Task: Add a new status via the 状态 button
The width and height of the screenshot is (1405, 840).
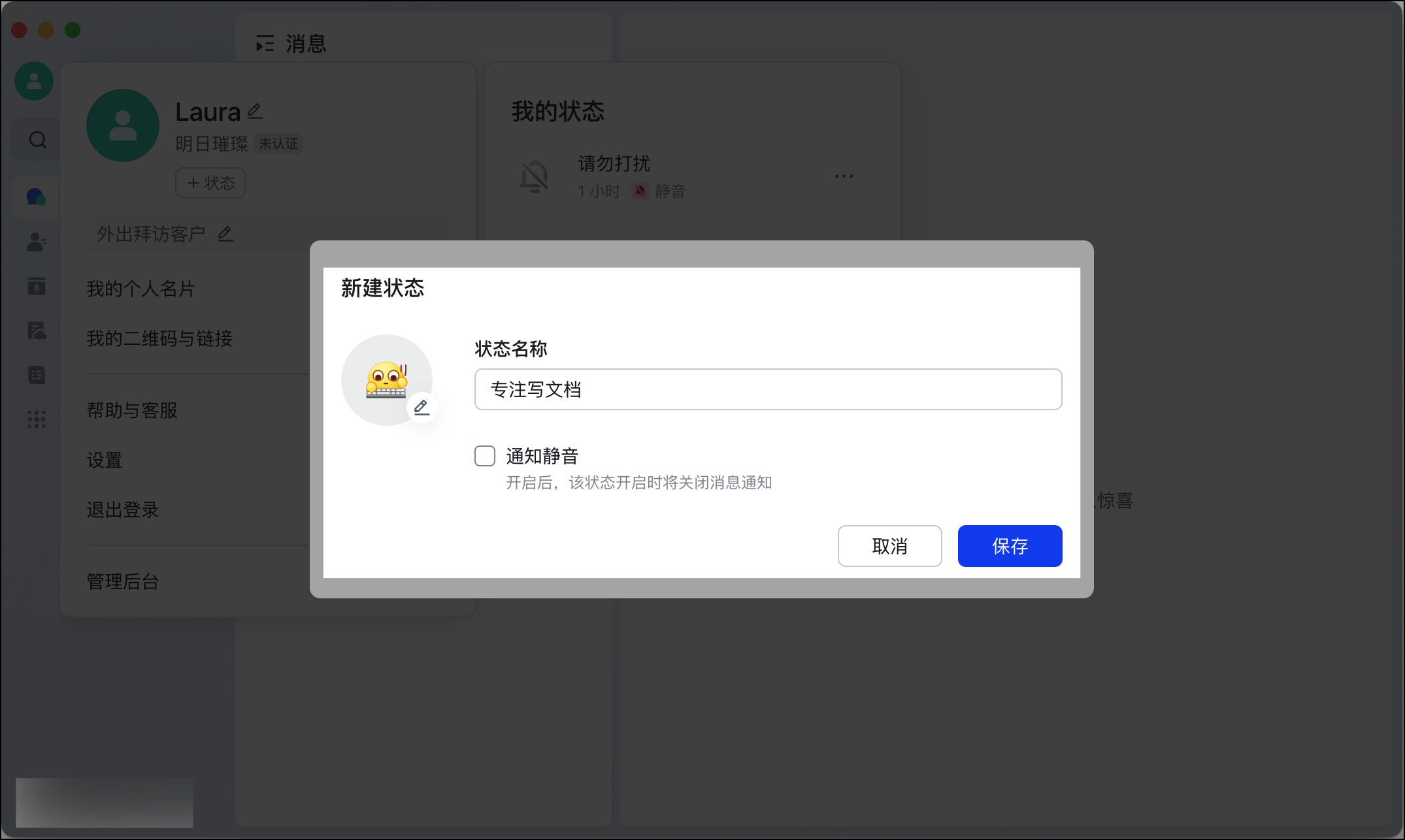Action: [x=210, y=183]
